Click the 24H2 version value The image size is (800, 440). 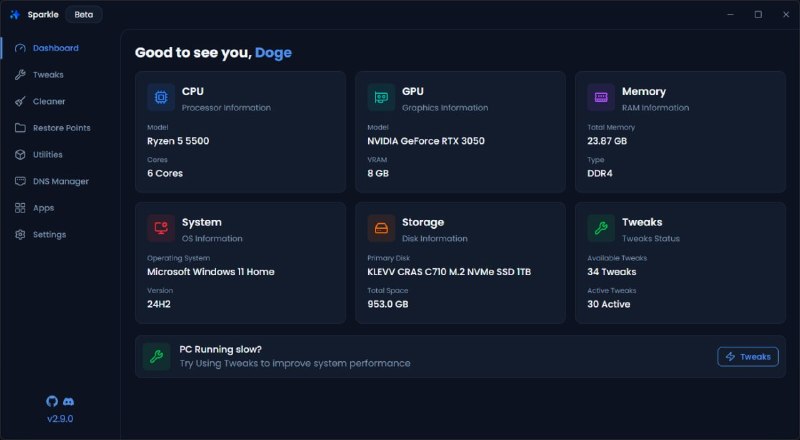pos(159,304)
